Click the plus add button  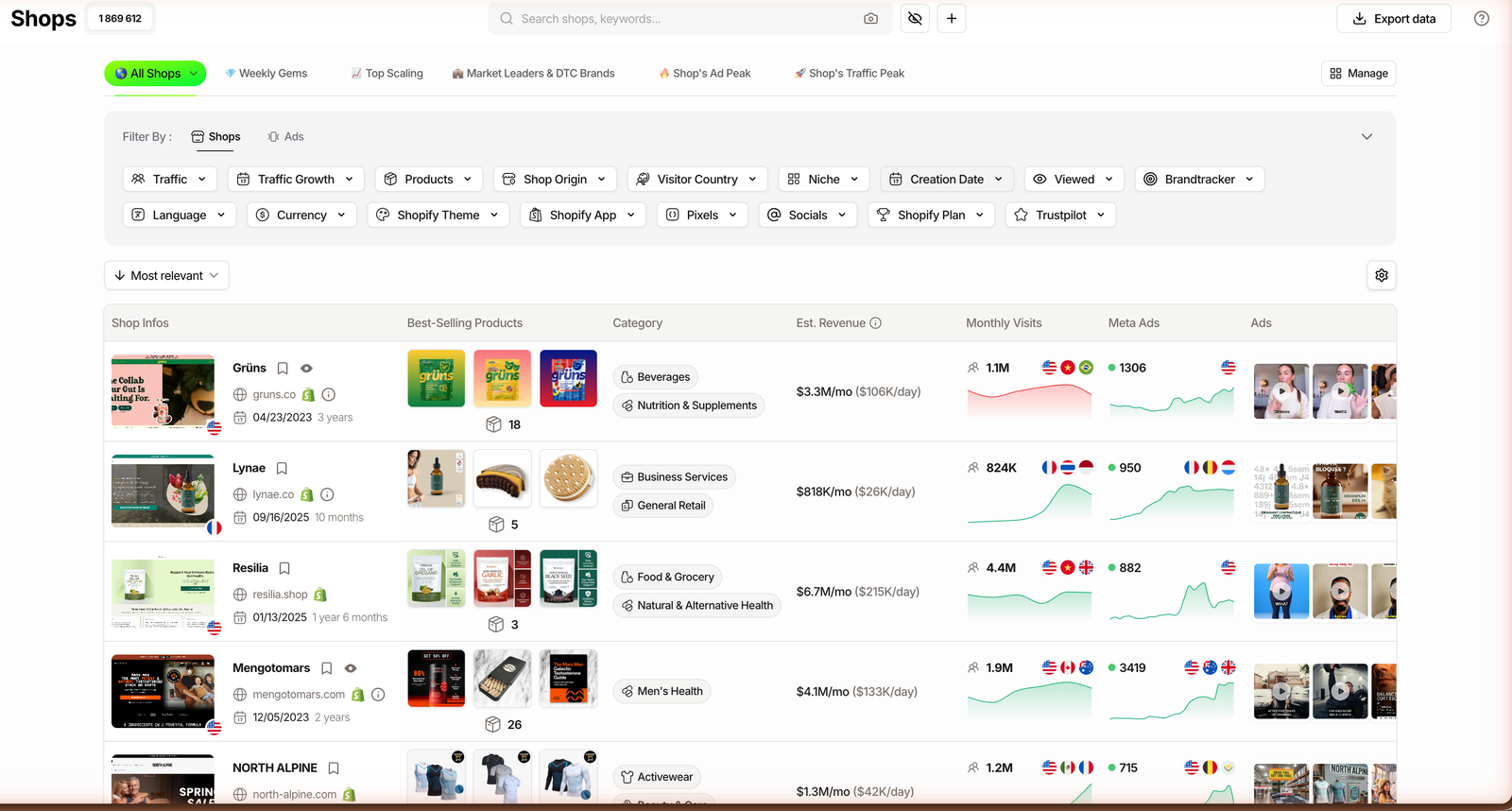[x=952, y=19]
